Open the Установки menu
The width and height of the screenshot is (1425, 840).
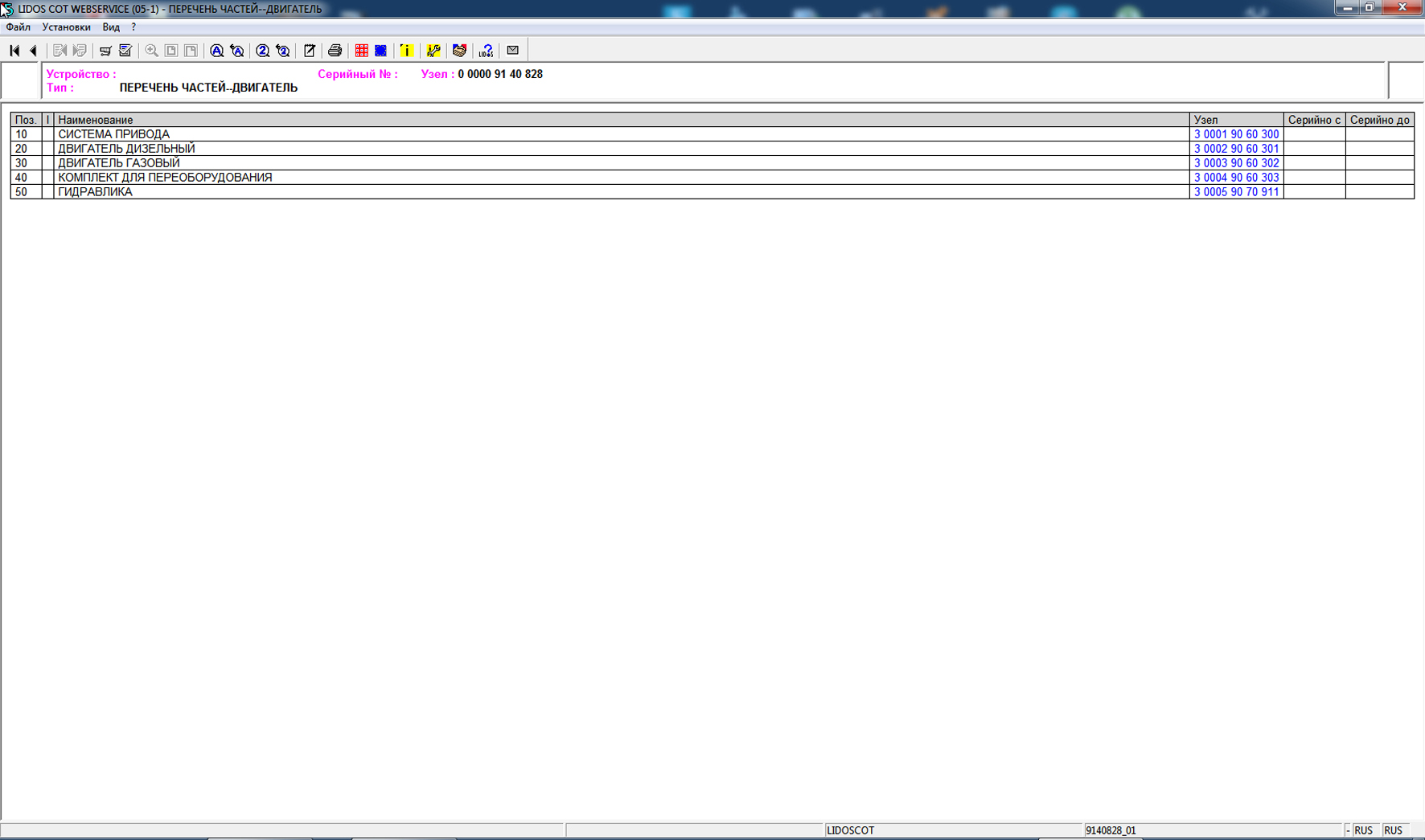coord(66,27)
